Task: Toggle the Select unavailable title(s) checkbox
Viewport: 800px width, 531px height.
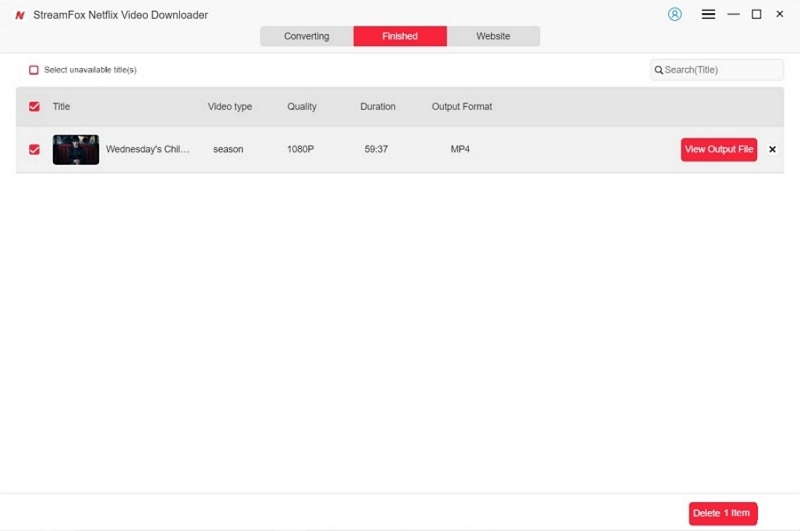Action: [34, 70]
